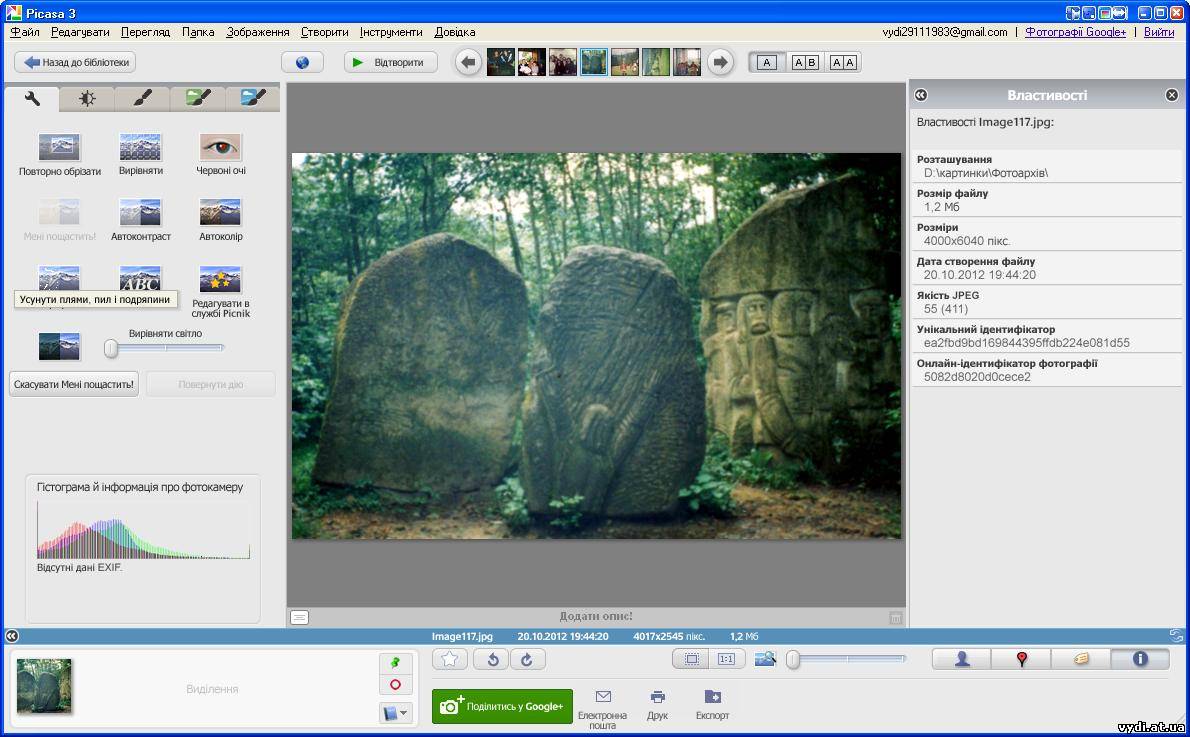Toggle the star on this photo
Image resolution: width=1190 pixels, height=737 pixels.
(x=450, y=659)
